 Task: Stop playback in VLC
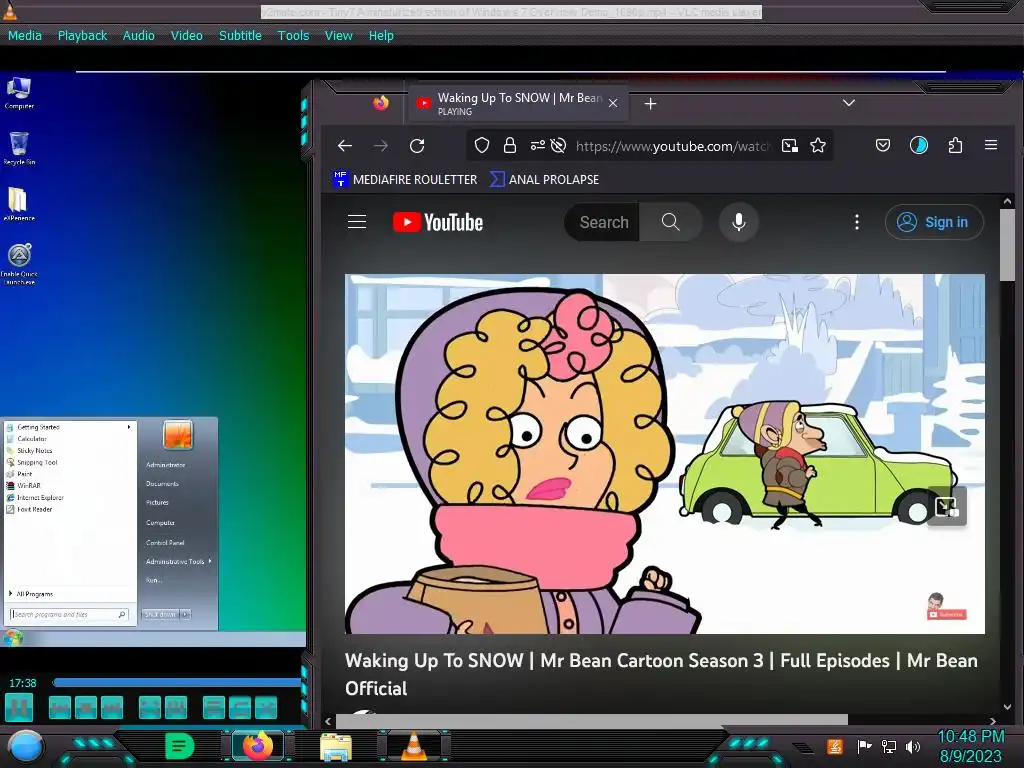[86, 707]
